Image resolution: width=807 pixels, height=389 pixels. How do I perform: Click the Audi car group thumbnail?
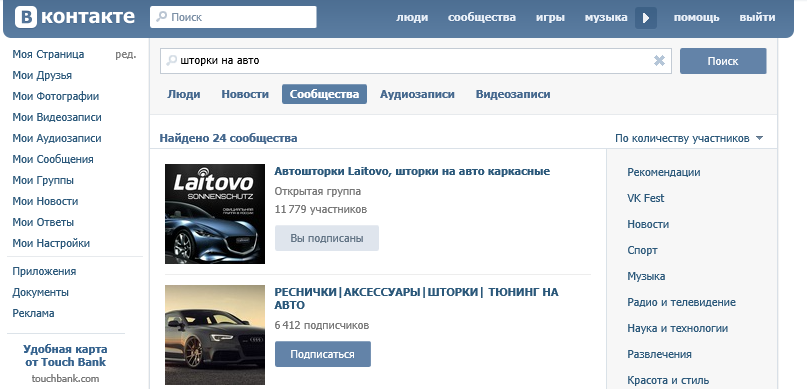(x=215, y=335)
